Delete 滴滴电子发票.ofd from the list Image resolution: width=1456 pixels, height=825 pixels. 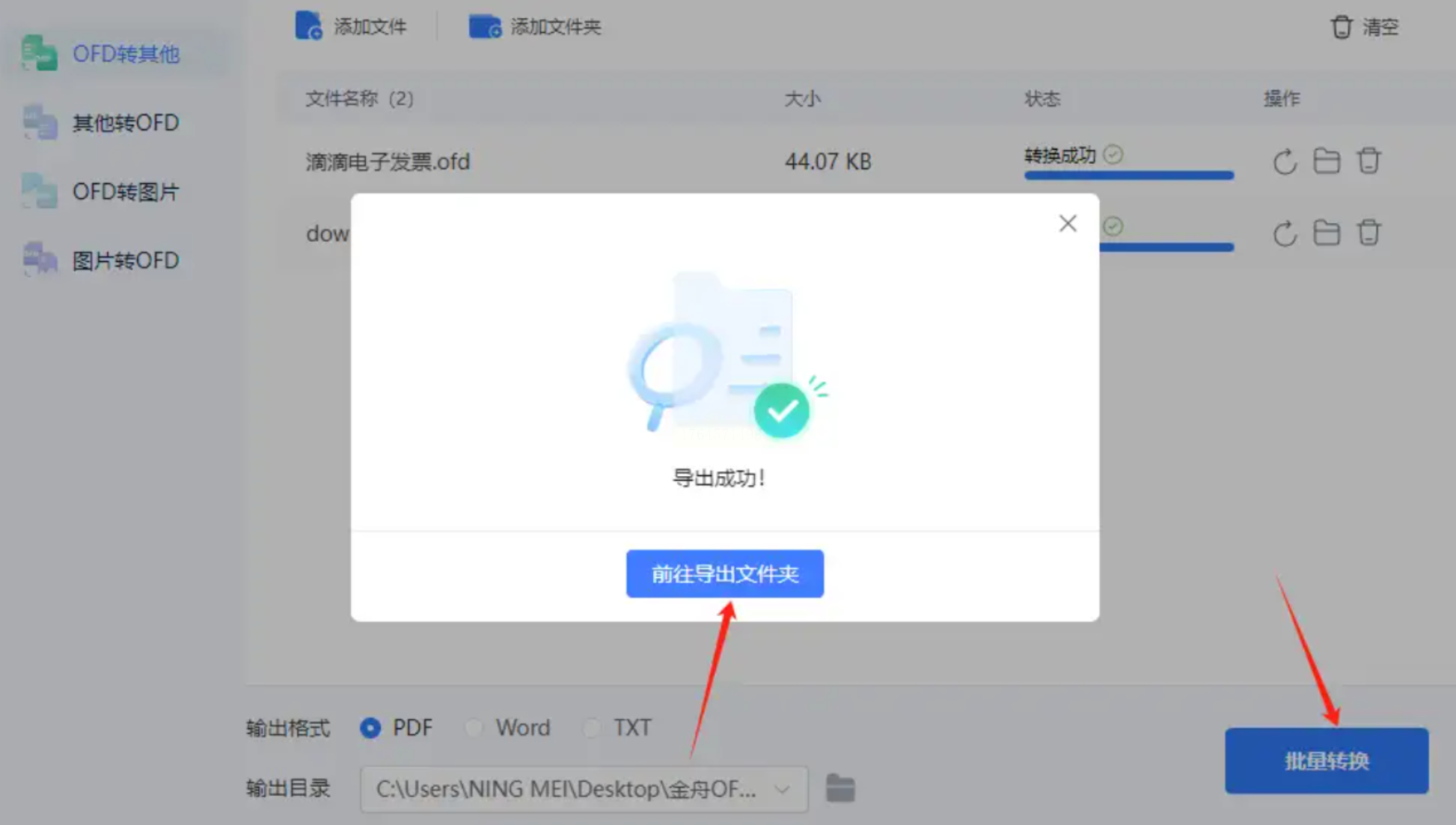(1368, 161)
